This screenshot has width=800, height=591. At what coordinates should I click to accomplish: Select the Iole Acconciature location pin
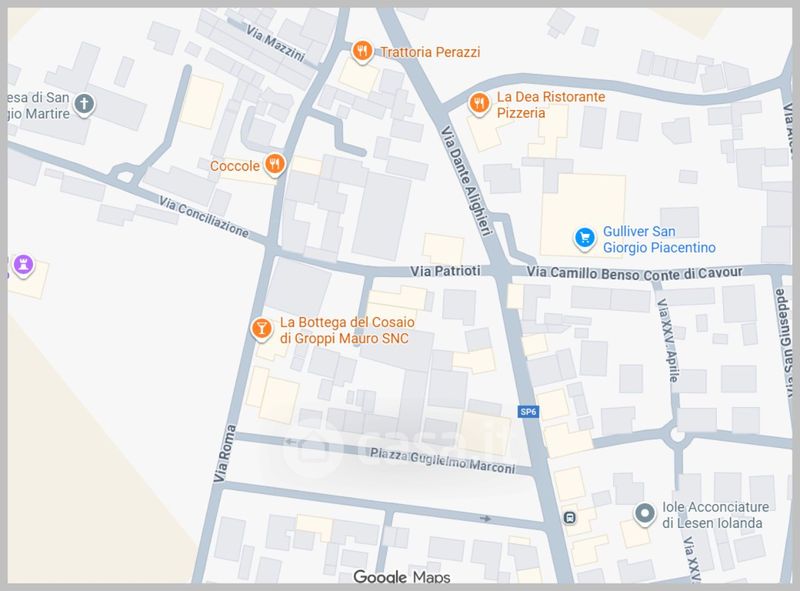(644, 514)
